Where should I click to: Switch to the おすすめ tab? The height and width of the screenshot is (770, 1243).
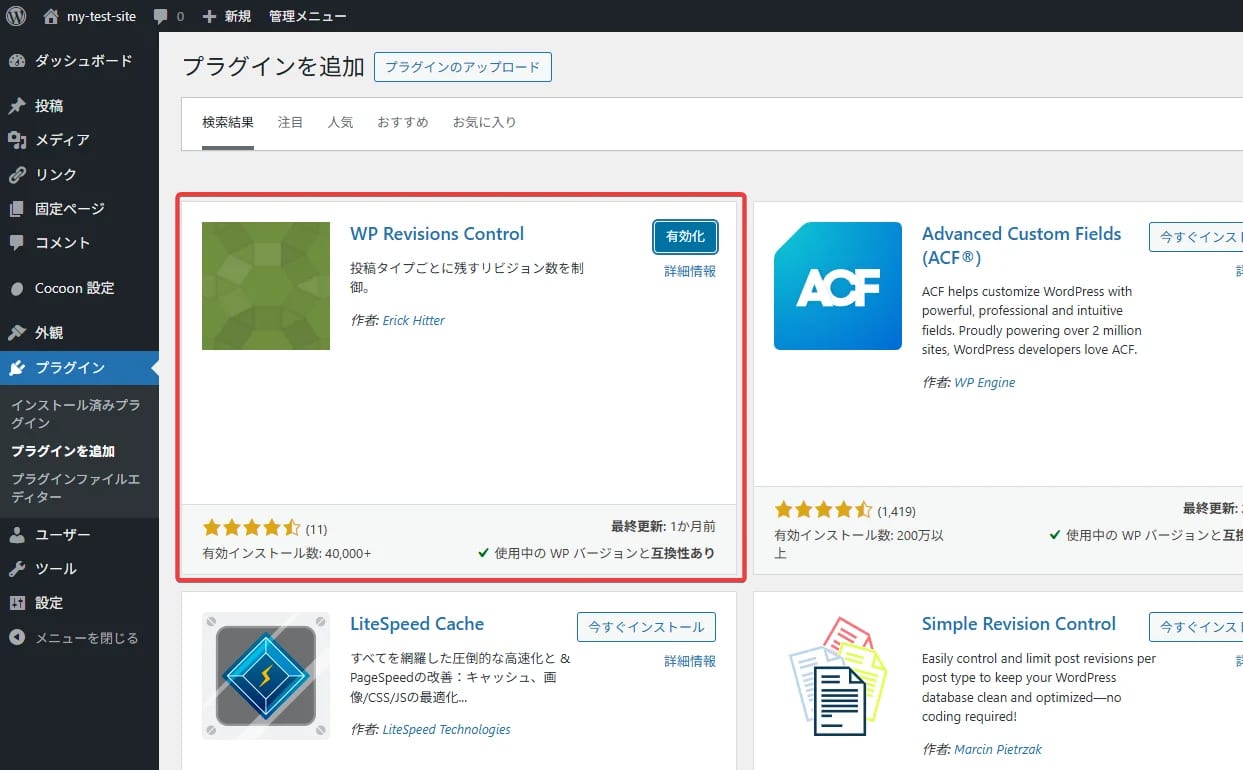(x=402, y=123)
